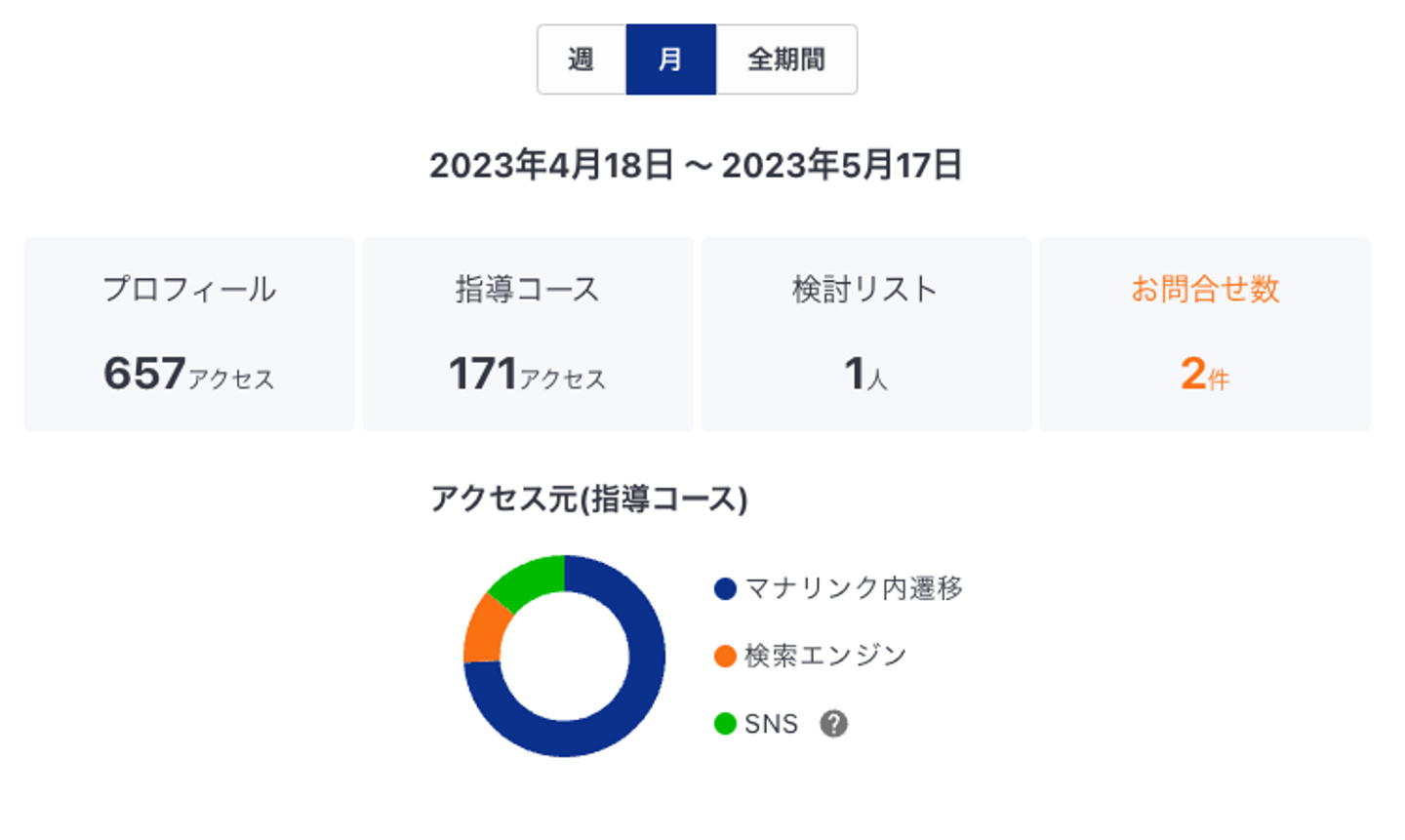Open the お問合せ数 2件 card
The image size is (1405, 840).
[x=1205, y=334]
